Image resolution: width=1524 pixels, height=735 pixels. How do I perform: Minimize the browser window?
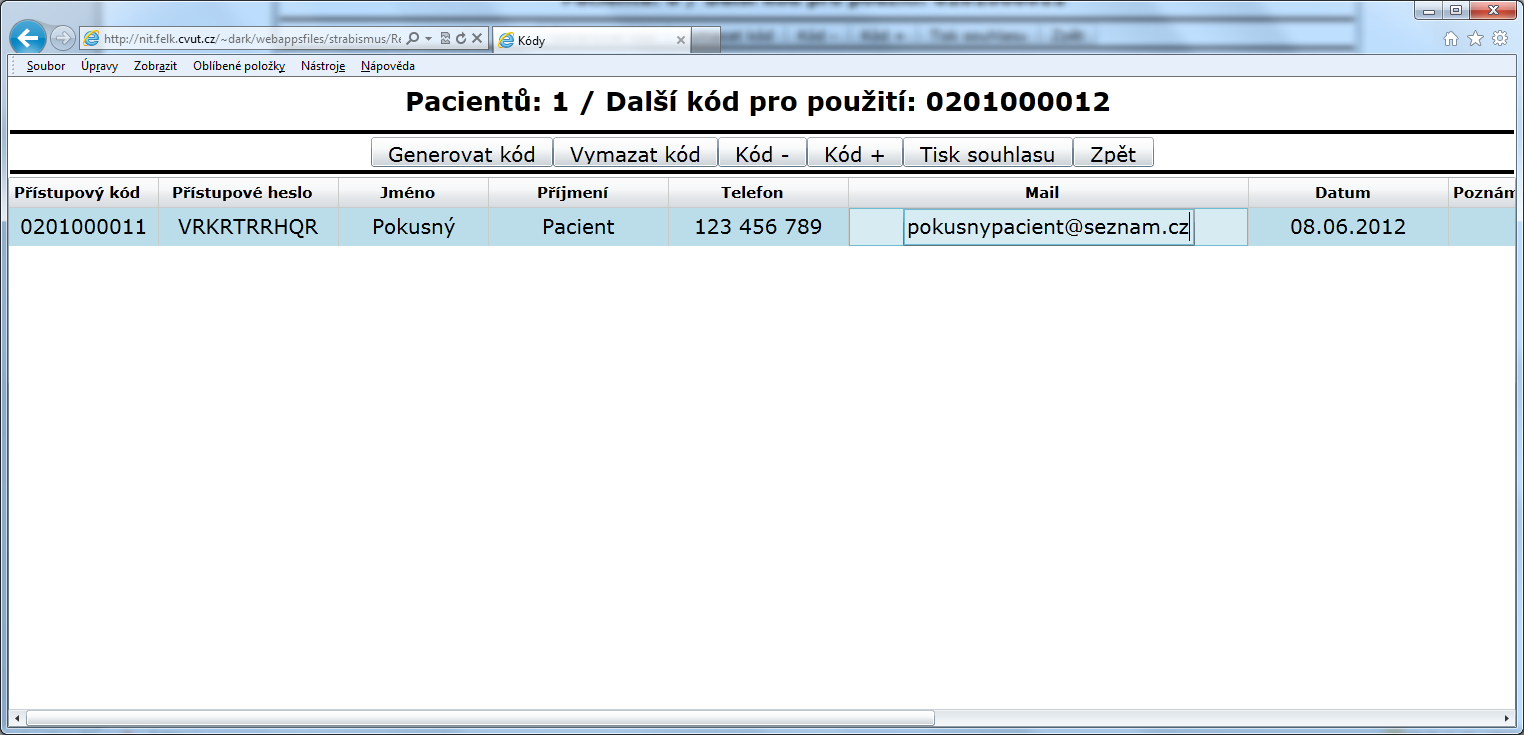tap(1428, 10)
